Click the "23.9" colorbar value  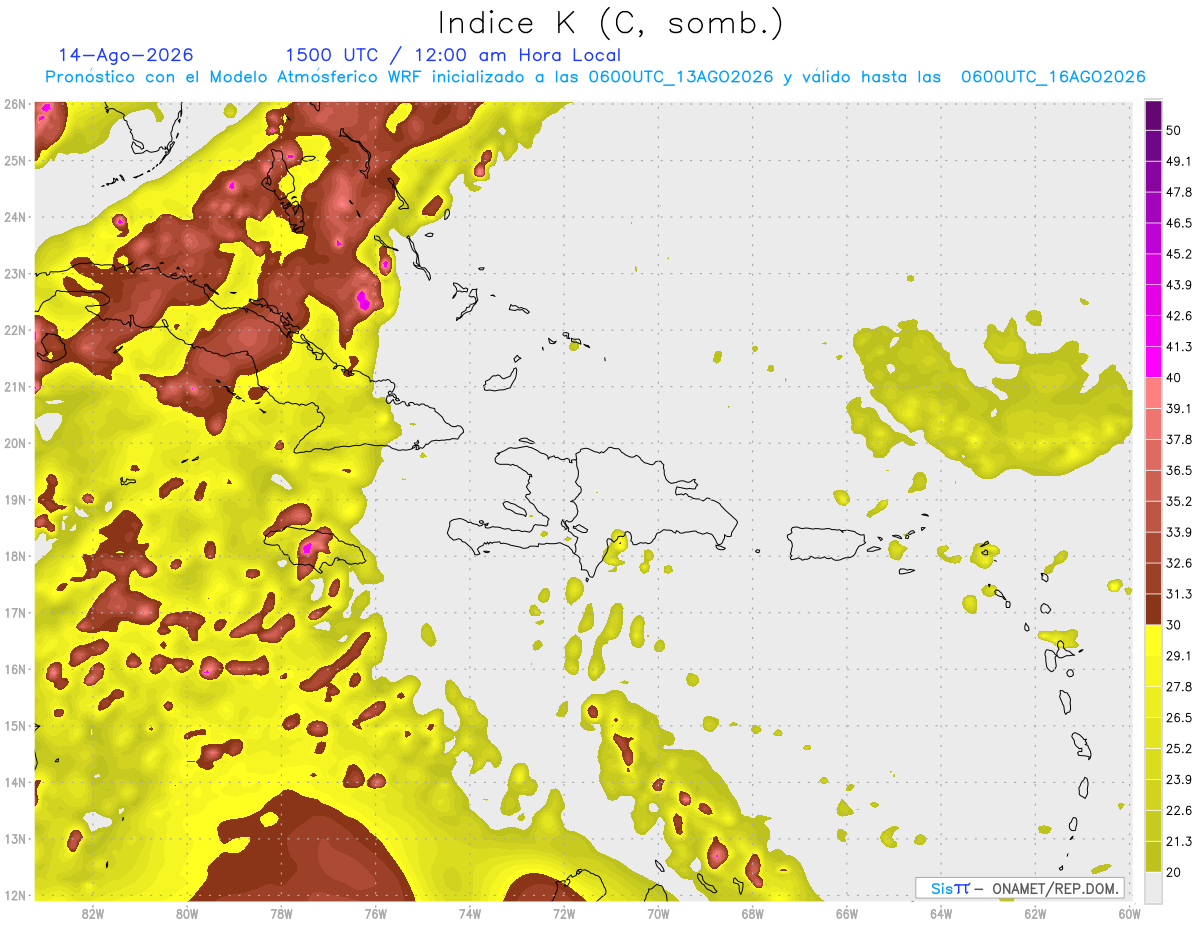[x=1178, y=779]
